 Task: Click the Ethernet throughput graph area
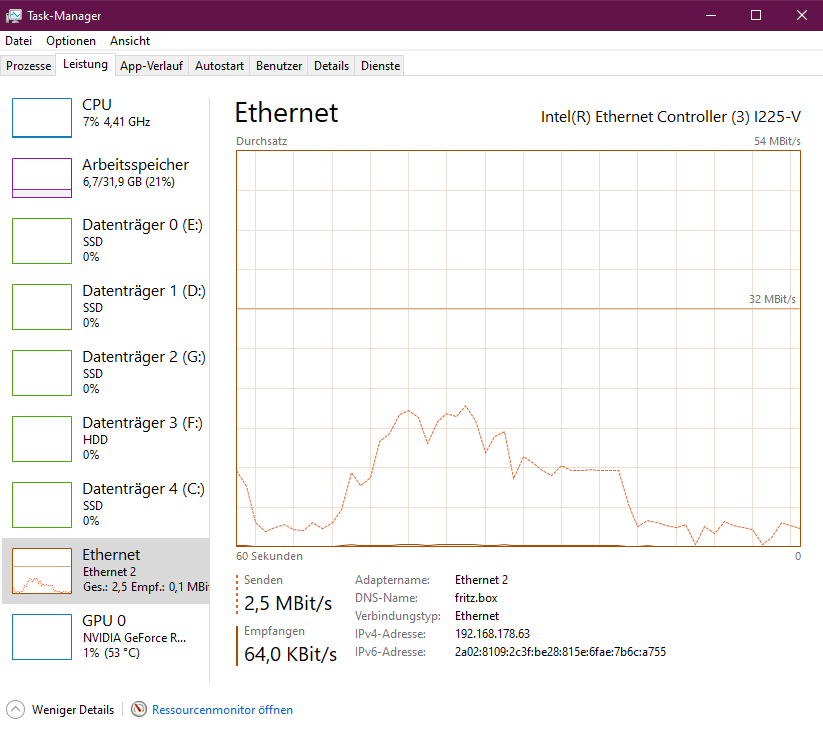click(x=518, y=348)
